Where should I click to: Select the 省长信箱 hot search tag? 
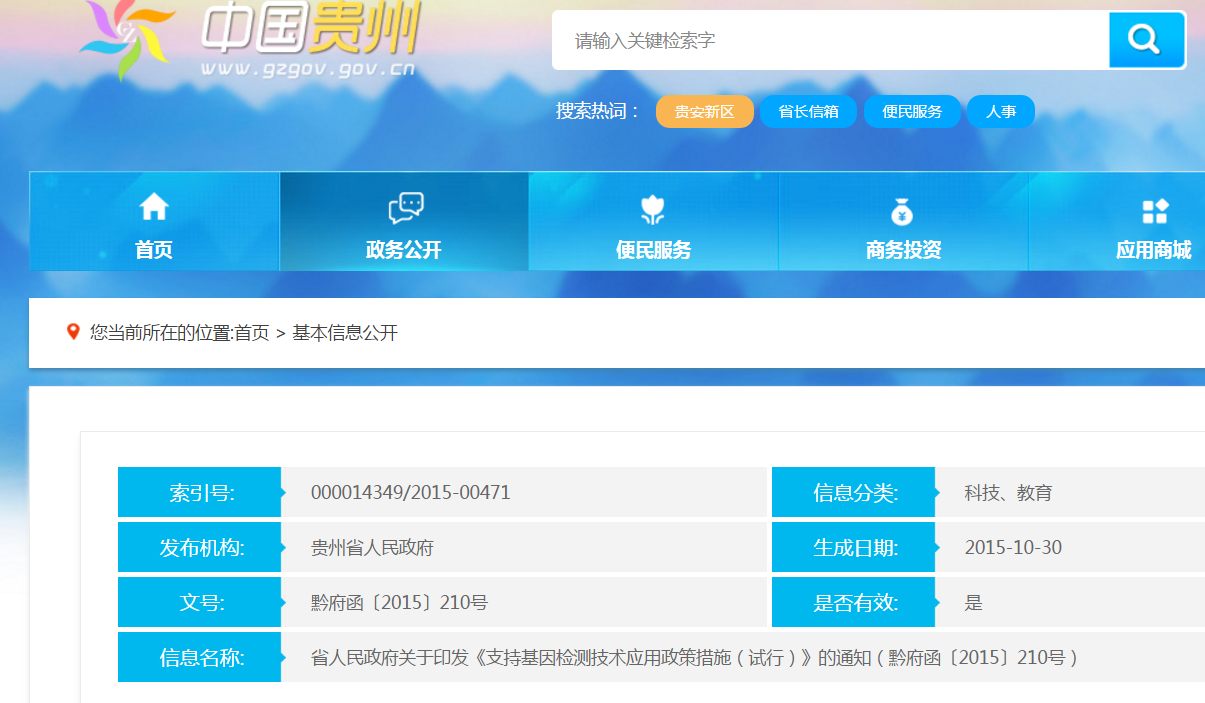click(x=808, y=112)
